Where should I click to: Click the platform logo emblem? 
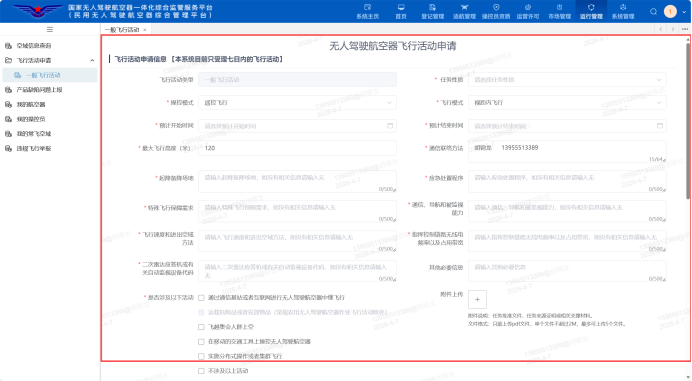[38, 11]
